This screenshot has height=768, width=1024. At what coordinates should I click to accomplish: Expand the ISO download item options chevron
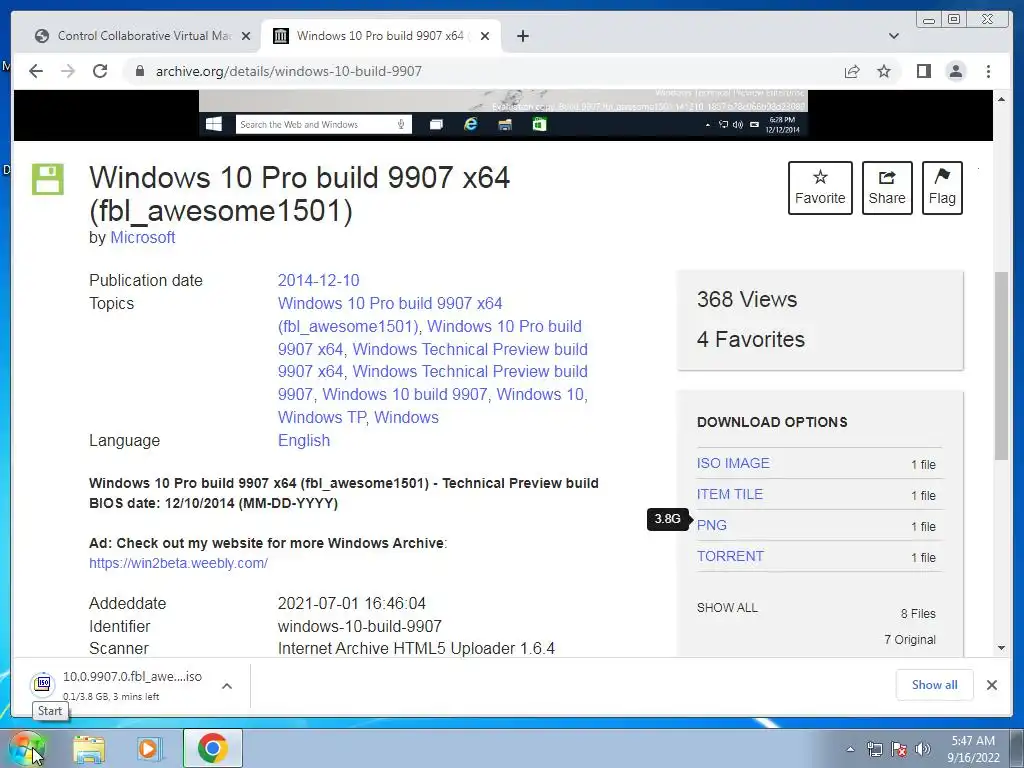227,686
